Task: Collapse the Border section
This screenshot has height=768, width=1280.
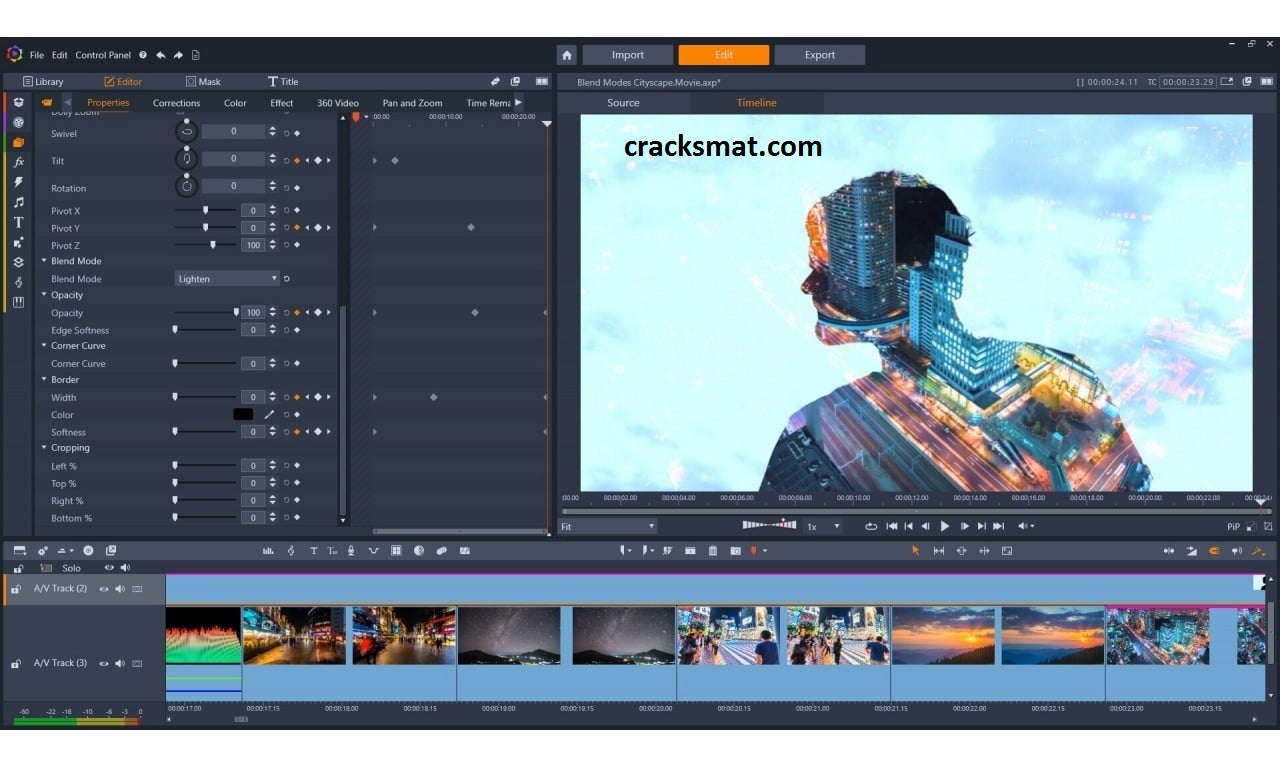Action: (x=44, y=380)
